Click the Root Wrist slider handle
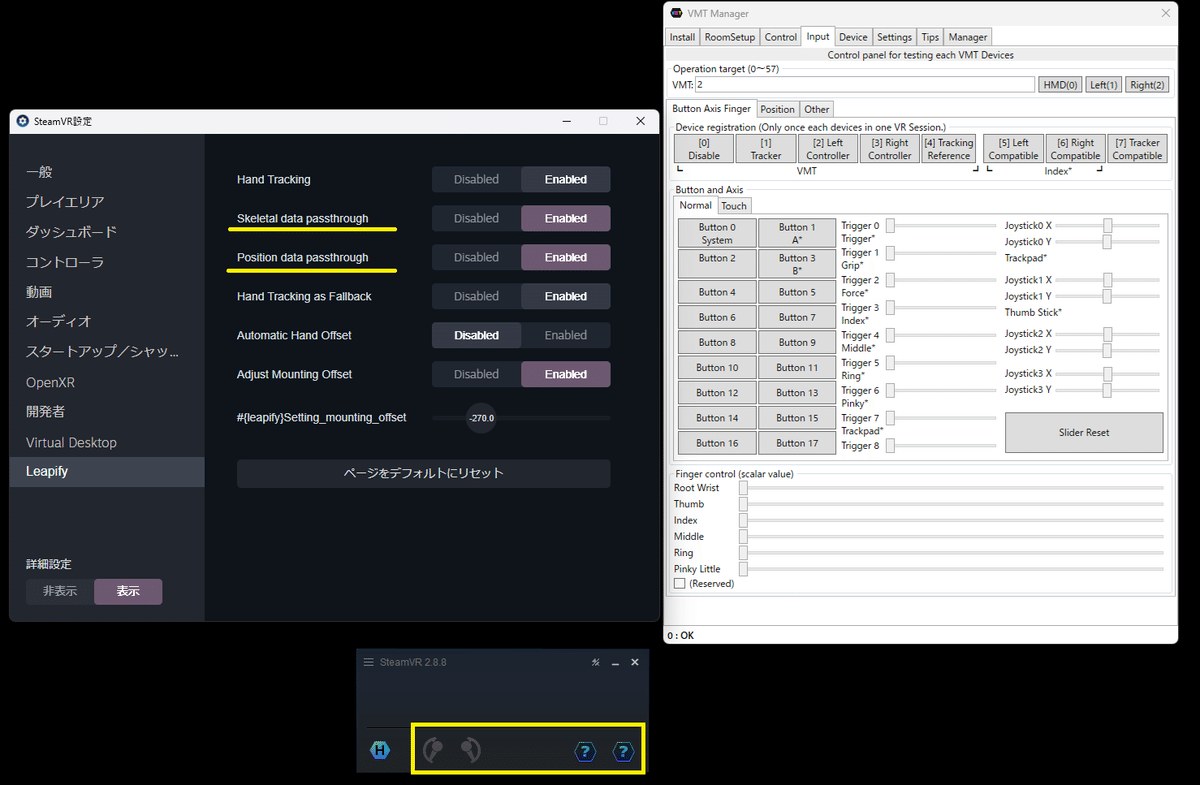The image size is (1200, 785). coord(743,488)
